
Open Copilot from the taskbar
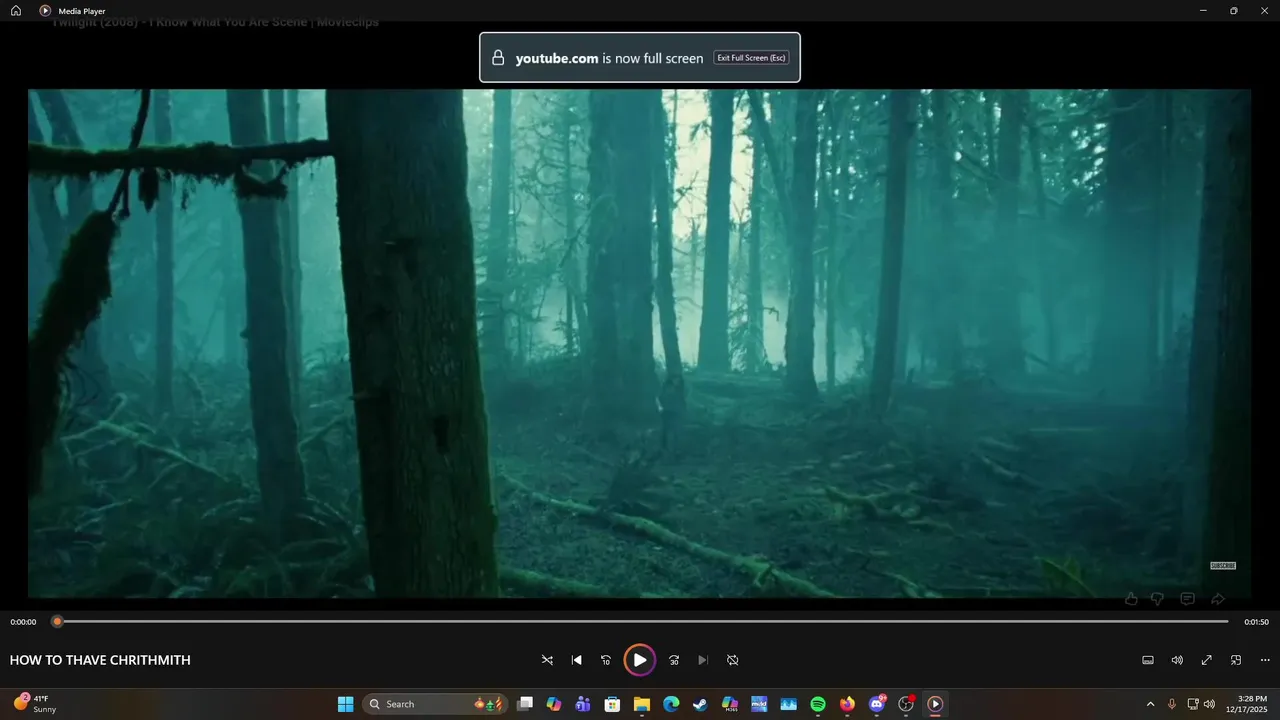[x=554, y=704]
